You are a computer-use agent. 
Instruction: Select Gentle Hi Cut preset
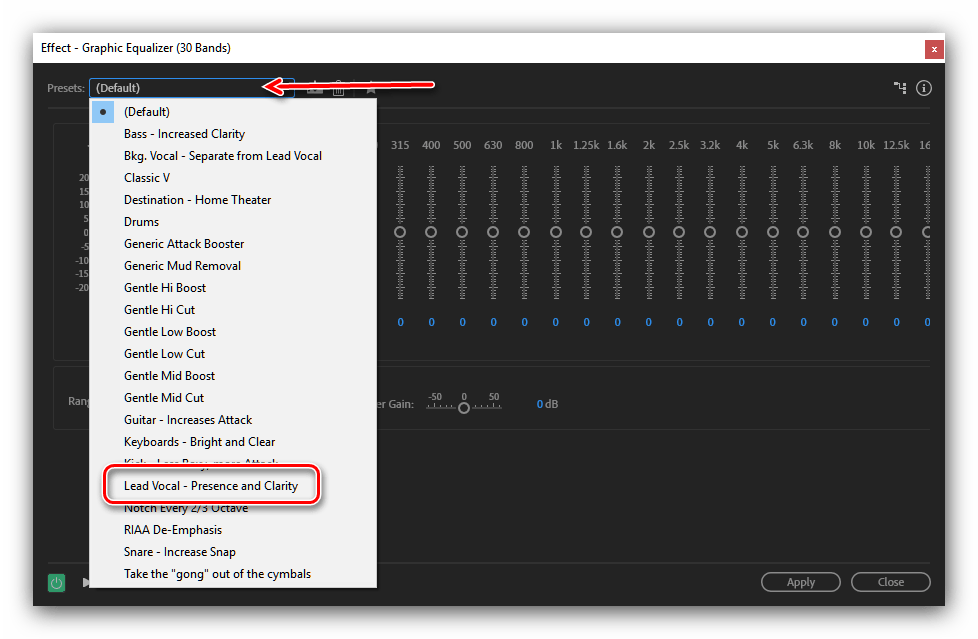click(x=234, y=310)
